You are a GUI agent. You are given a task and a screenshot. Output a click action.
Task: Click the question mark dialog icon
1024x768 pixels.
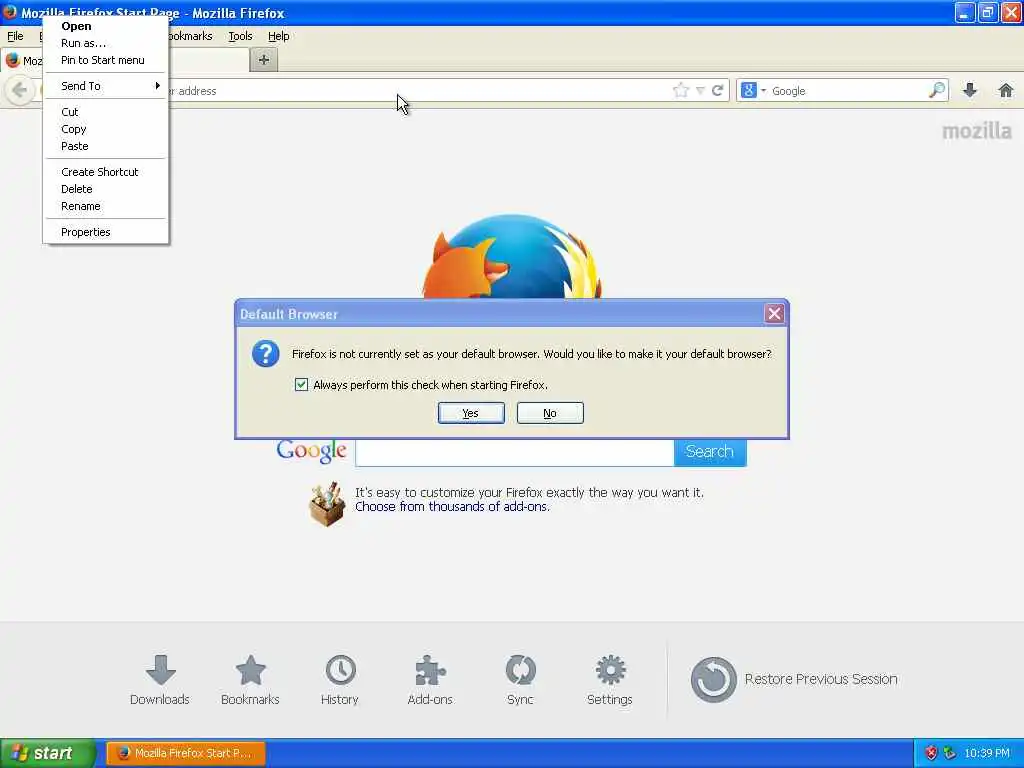pos(266,354)
